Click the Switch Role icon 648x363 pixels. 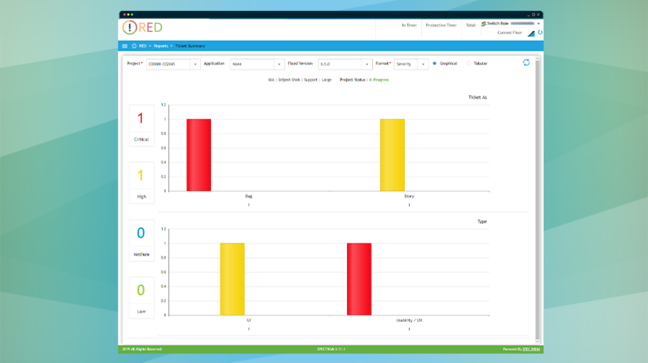tap(483, 24)
